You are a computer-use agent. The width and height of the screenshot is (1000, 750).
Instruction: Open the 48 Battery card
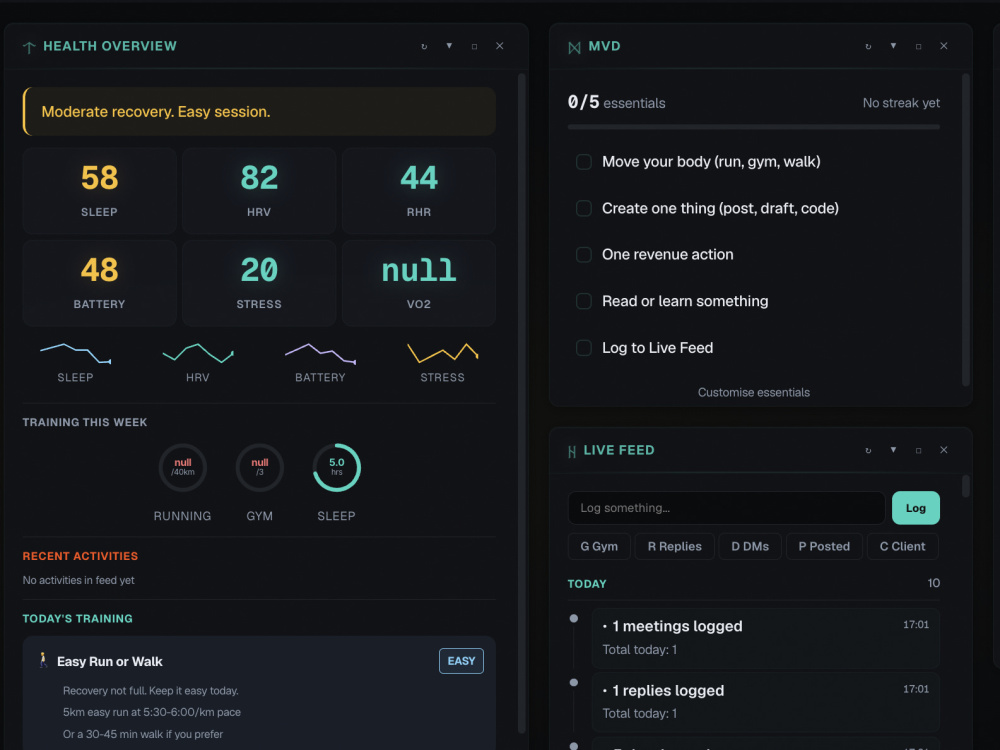pyautogui.click(x=99, y=283)
